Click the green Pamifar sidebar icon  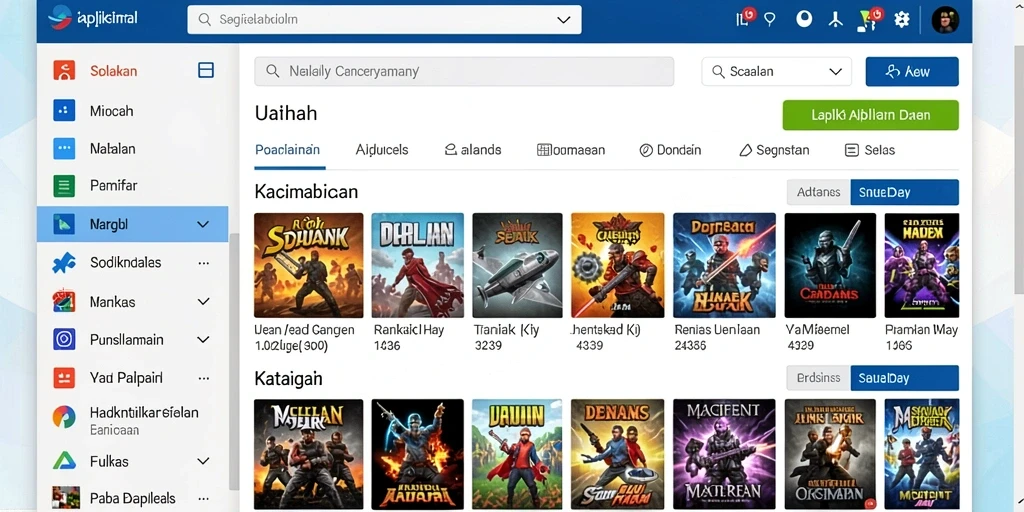click(x=64, y=186)
